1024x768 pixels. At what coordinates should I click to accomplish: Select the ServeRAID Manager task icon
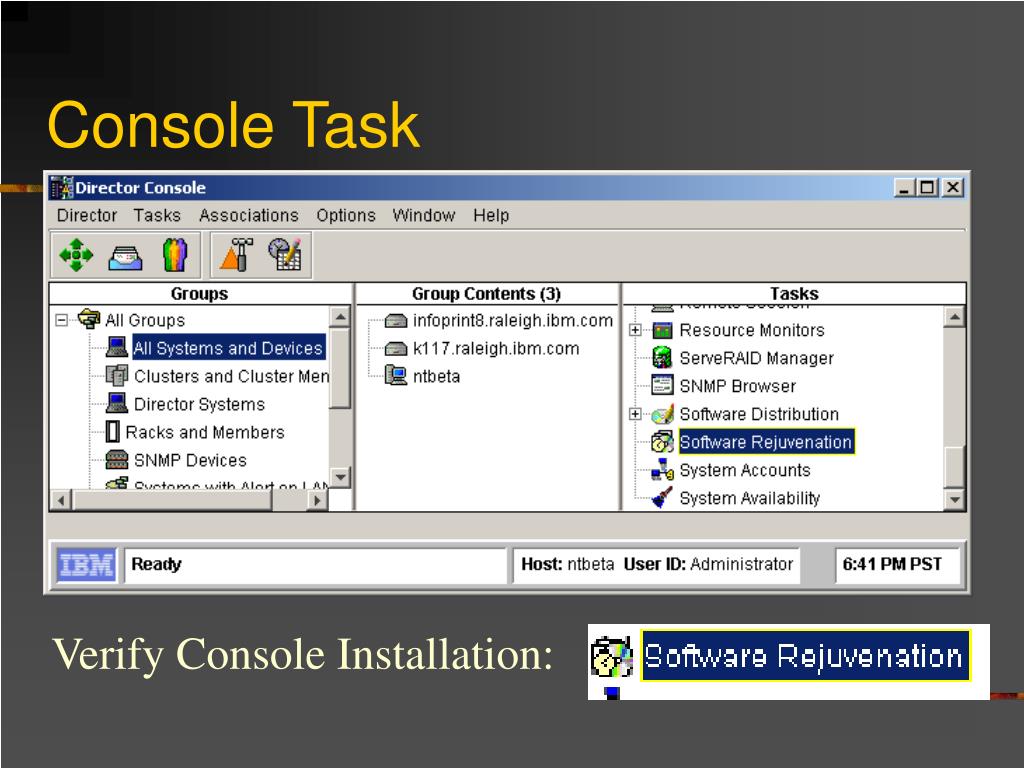662,358
